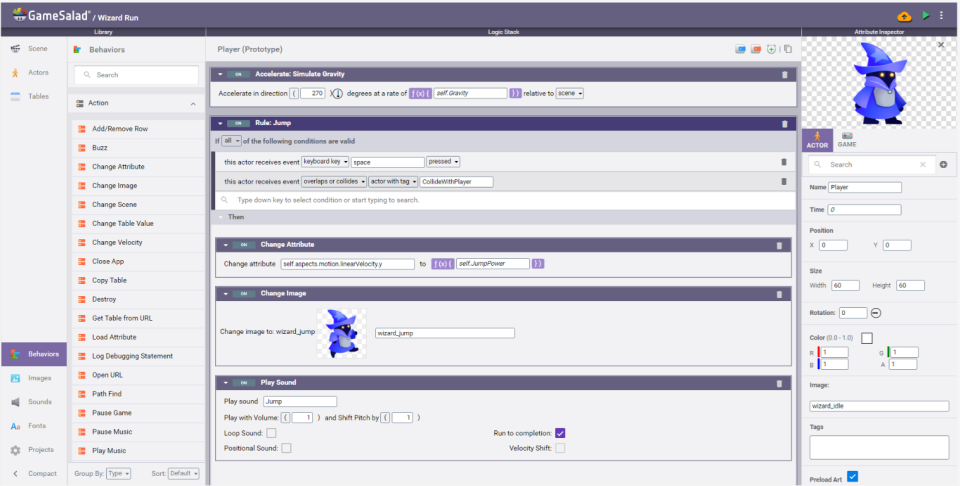Select the Behaviors library section
The height and width of the screenshot is (486, 960).
34,354
